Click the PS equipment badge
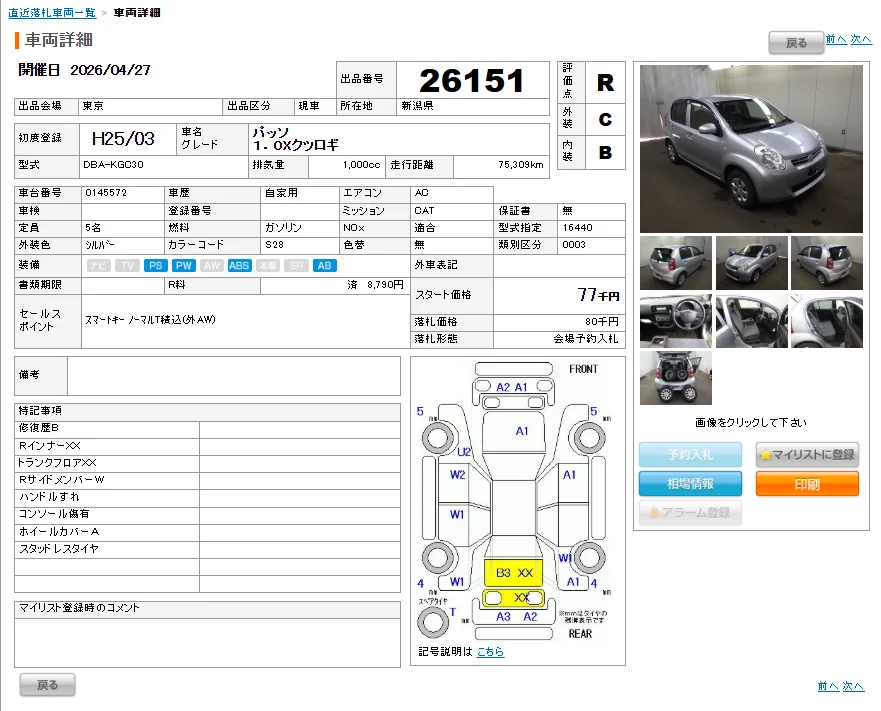The height and width of the screenshot is (711, 881). click(156, 266)
